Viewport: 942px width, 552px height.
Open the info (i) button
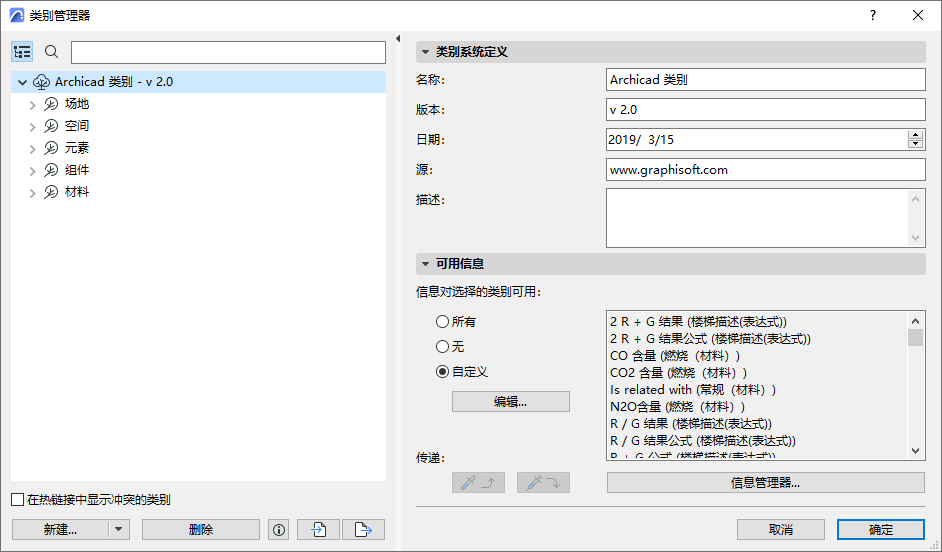coord(279,530)
